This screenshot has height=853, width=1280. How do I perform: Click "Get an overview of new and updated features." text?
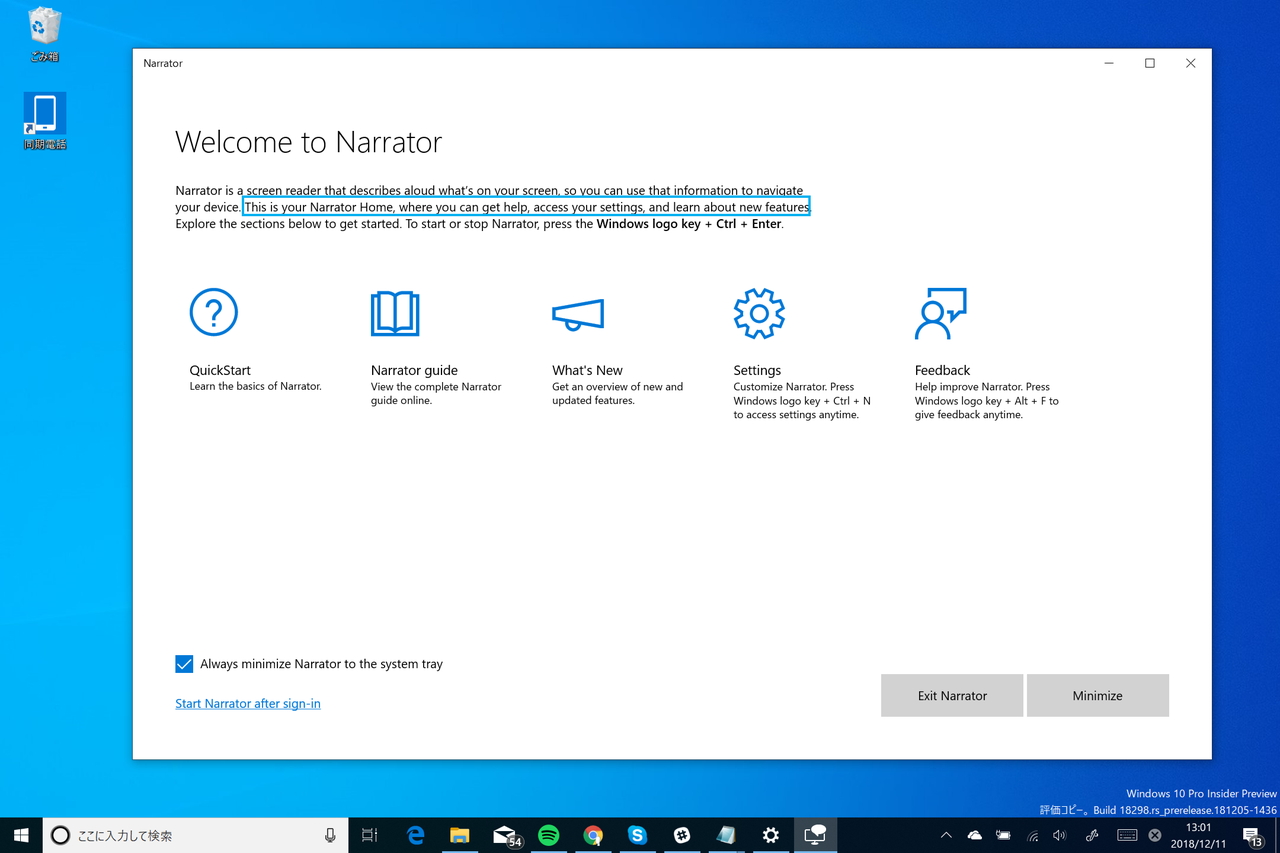[617, 394]
